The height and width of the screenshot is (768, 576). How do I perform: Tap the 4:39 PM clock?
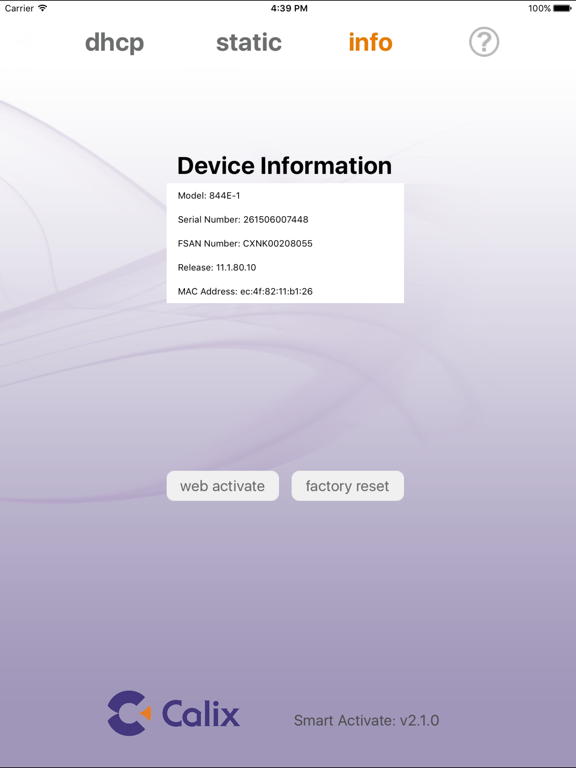(x=289, y=8)
